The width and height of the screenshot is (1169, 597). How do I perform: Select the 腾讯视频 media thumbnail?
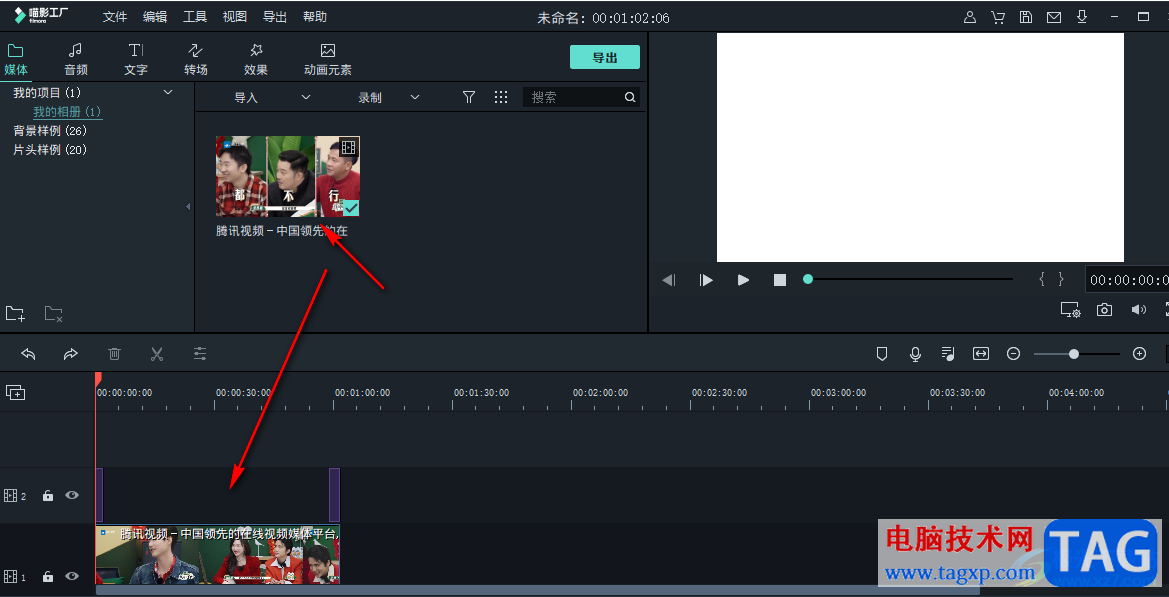(288, 177)
